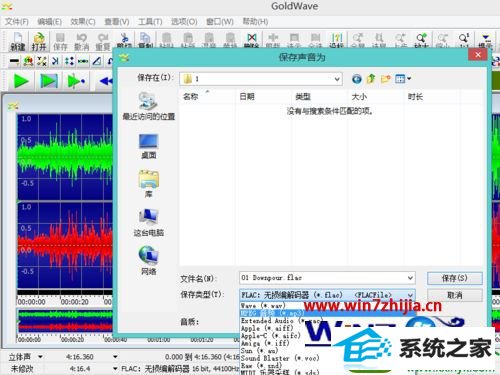Click the Set marker (选标) toolbar icon

337,40
